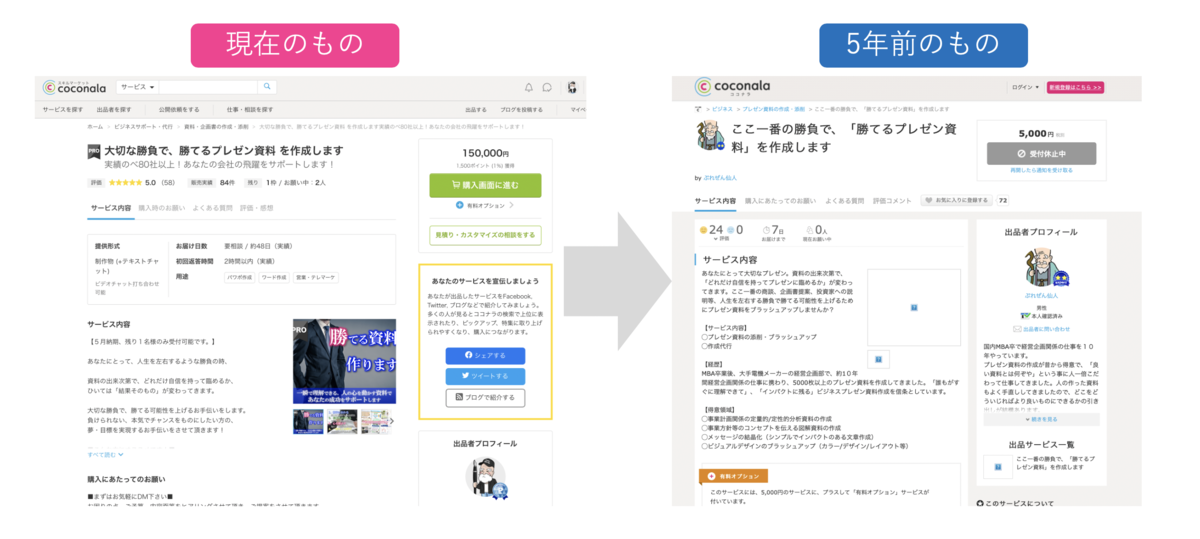Click the gray 受付休止中 button
Image resolution: width=1200 pixels, height=539 pixels.
pos(1041,153)
